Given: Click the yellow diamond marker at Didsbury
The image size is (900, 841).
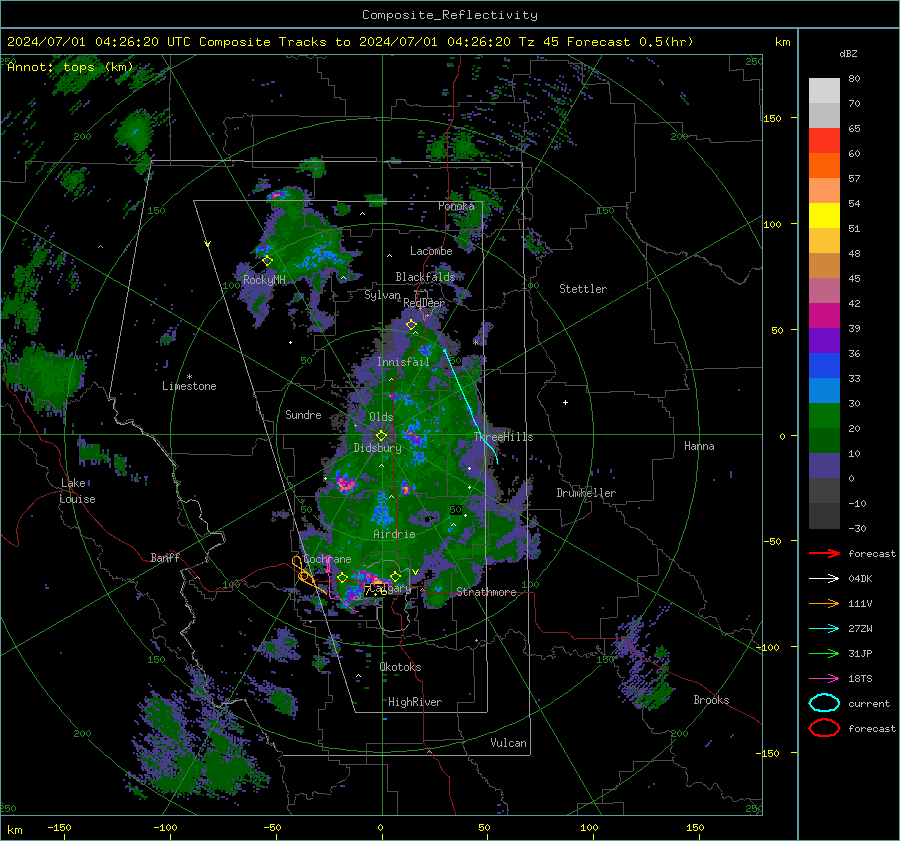Looking at the screenshot, I should tap(381, 436).
